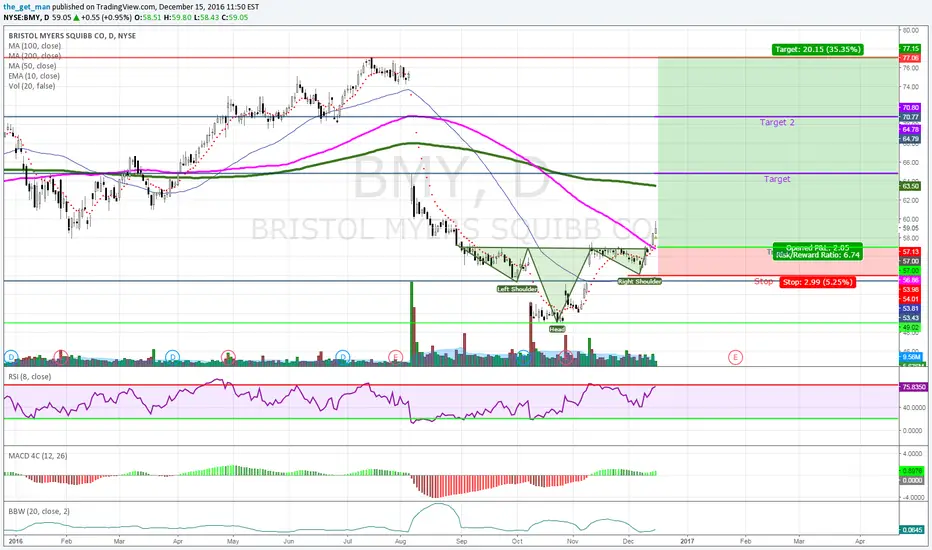Viewport: 932px width, 550px height.
Task: Click the 'Head' pattern label
Action: coord(557,329)
